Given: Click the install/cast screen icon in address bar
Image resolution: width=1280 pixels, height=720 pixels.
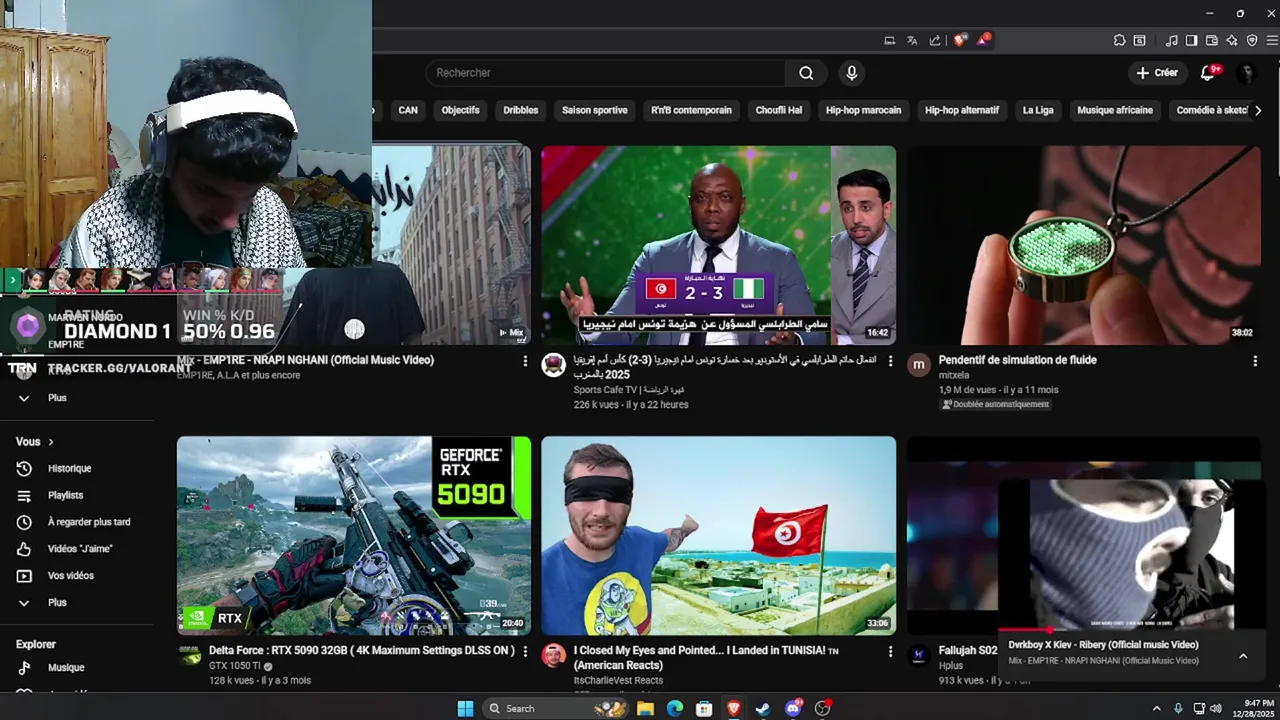Looking at the screenshot, I should pos(889,41).
